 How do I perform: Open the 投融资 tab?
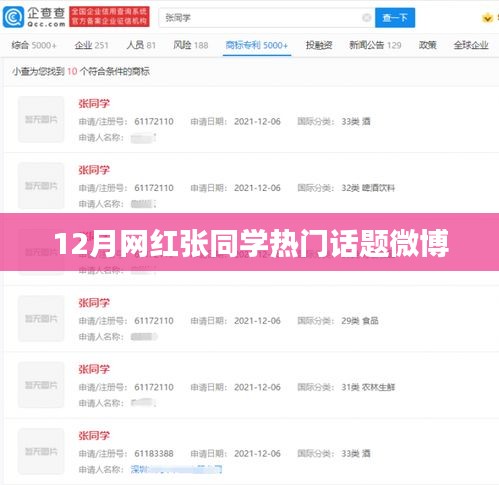coord(319,45)
